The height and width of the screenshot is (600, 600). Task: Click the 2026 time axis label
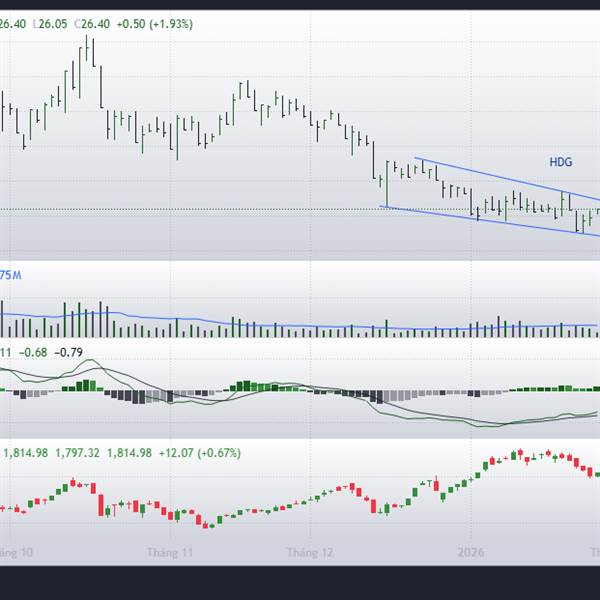(x=471, y=553)
